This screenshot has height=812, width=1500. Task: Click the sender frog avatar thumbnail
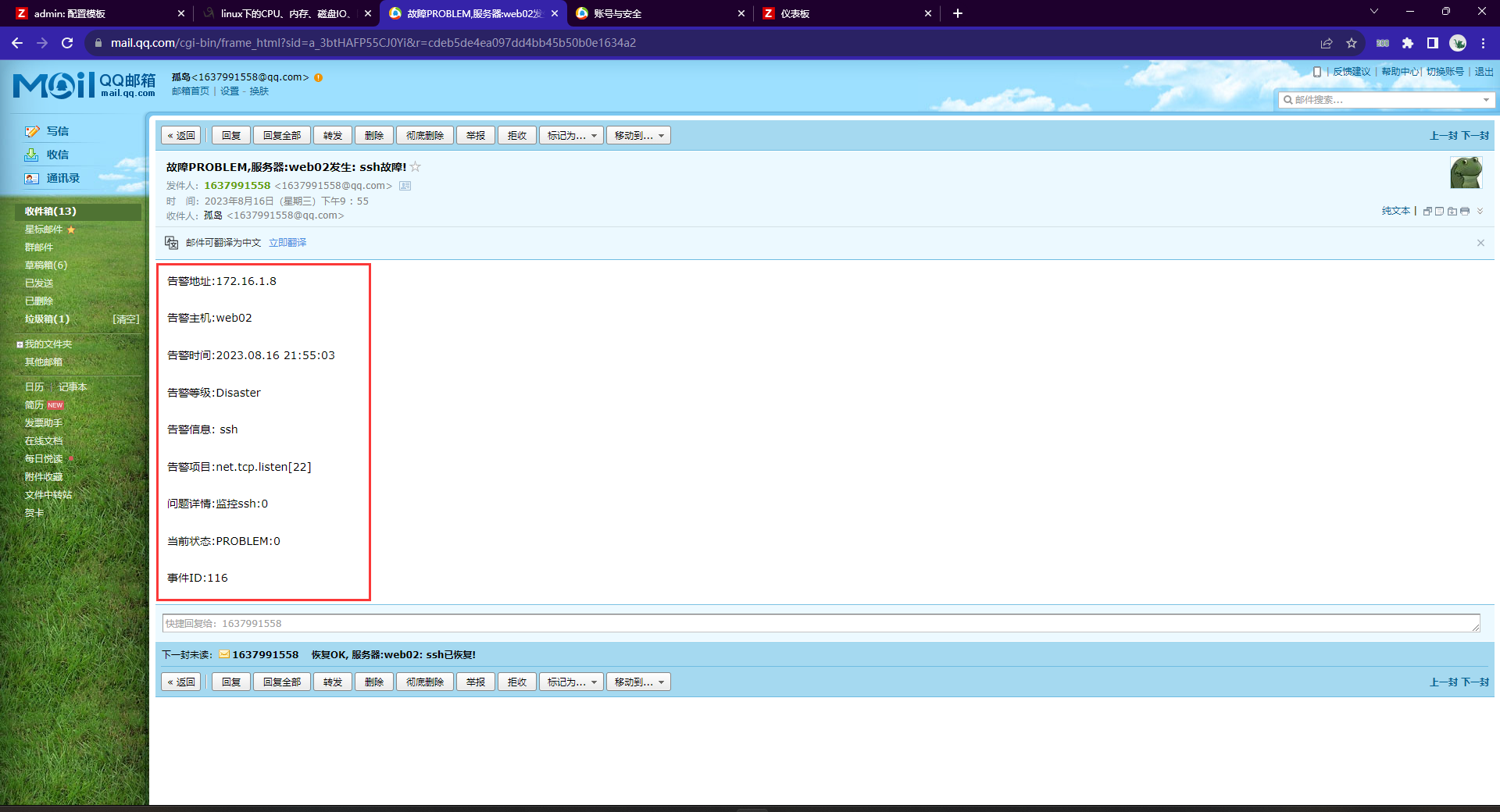tap(1466, 172)
